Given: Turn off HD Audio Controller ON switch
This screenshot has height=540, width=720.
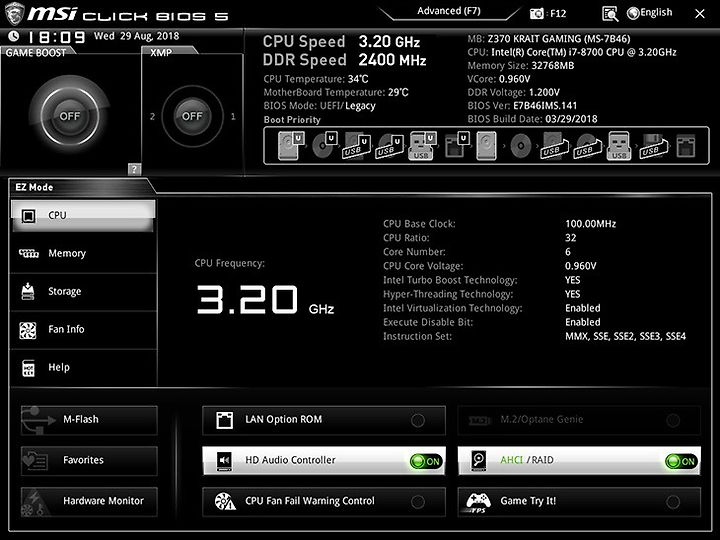Looking at the screenshot, I should tap(426, 461).
